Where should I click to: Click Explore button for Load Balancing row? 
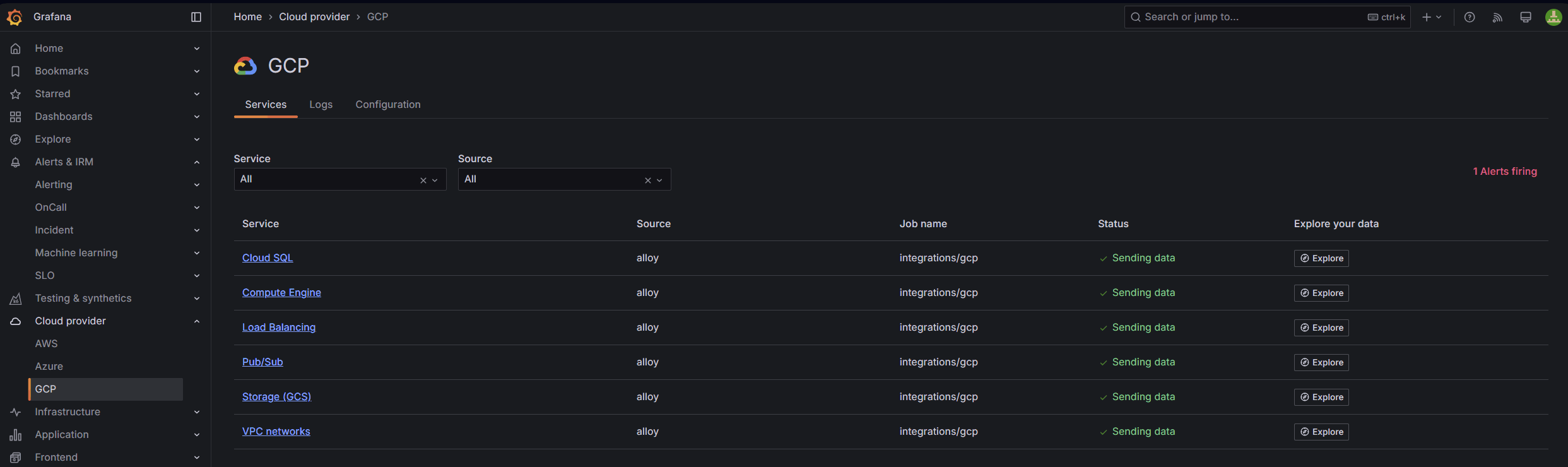click(x=1321, y=328)
